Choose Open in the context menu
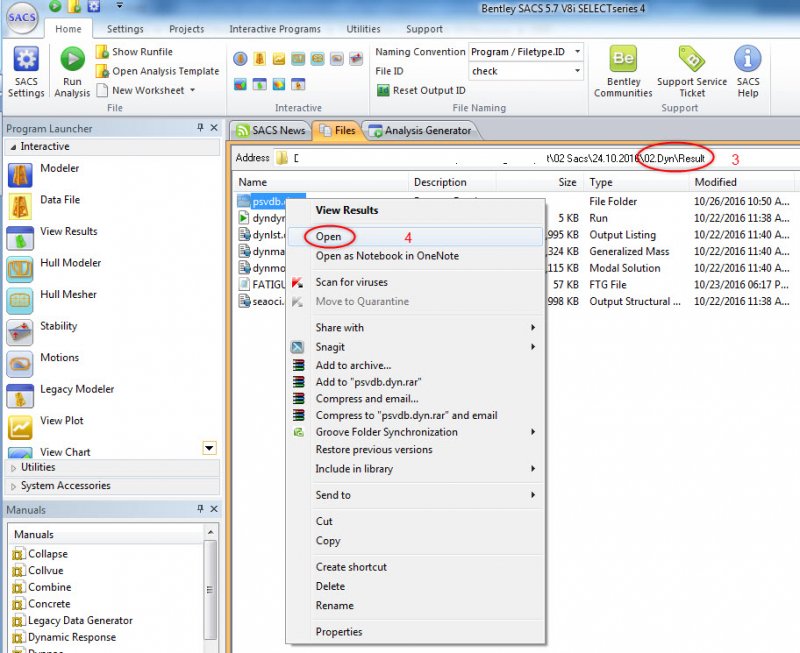The image size is (800, 653). click(x=415, y=237)
